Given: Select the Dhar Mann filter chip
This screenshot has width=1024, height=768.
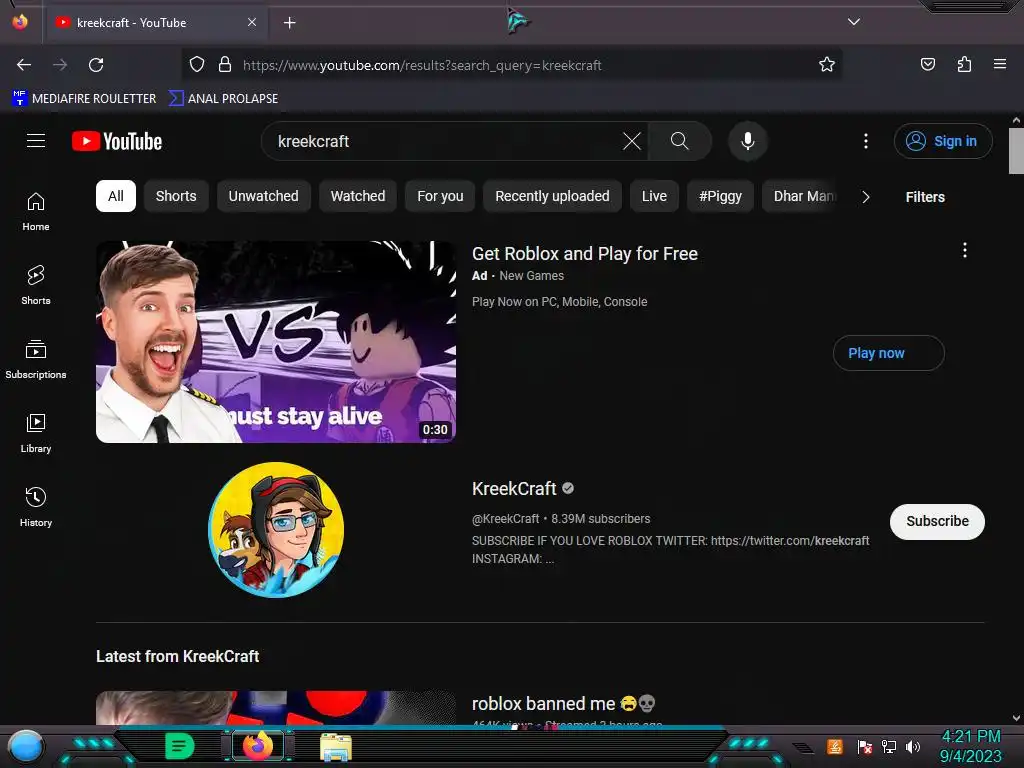Looking at the screenshot, I should pos(801,196).
